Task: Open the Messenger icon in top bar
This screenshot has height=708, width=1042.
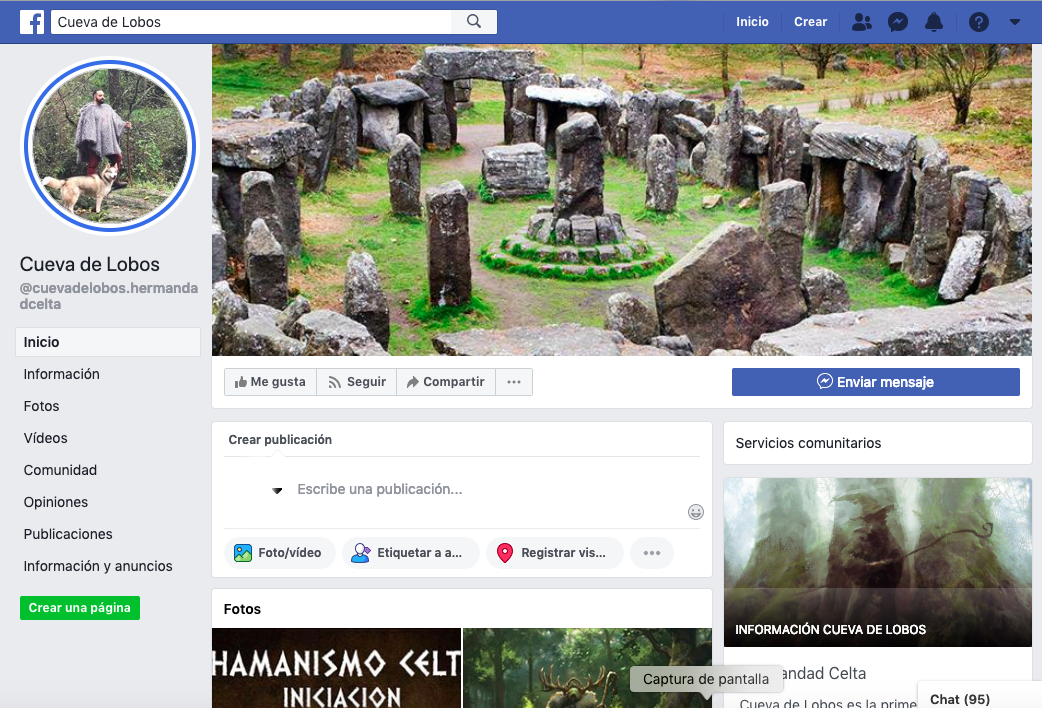Action: (x=898, y=22)
